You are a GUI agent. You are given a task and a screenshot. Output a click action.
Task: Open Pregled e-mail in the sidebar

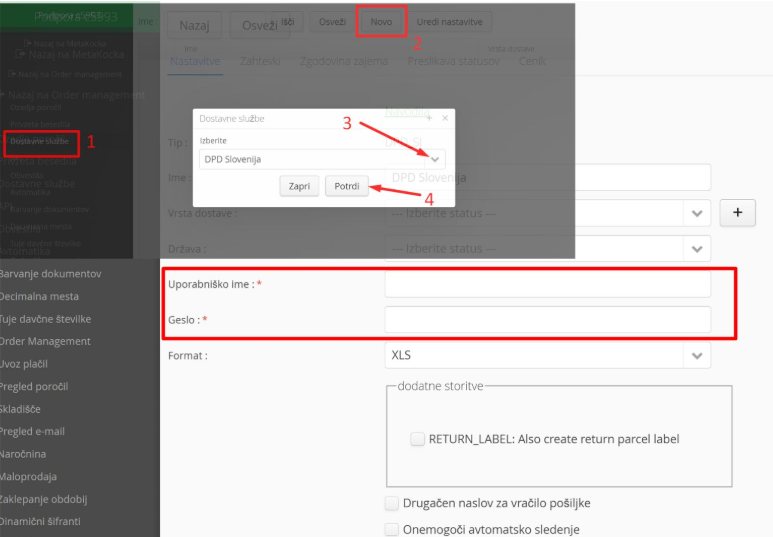[x=33, y=431]
